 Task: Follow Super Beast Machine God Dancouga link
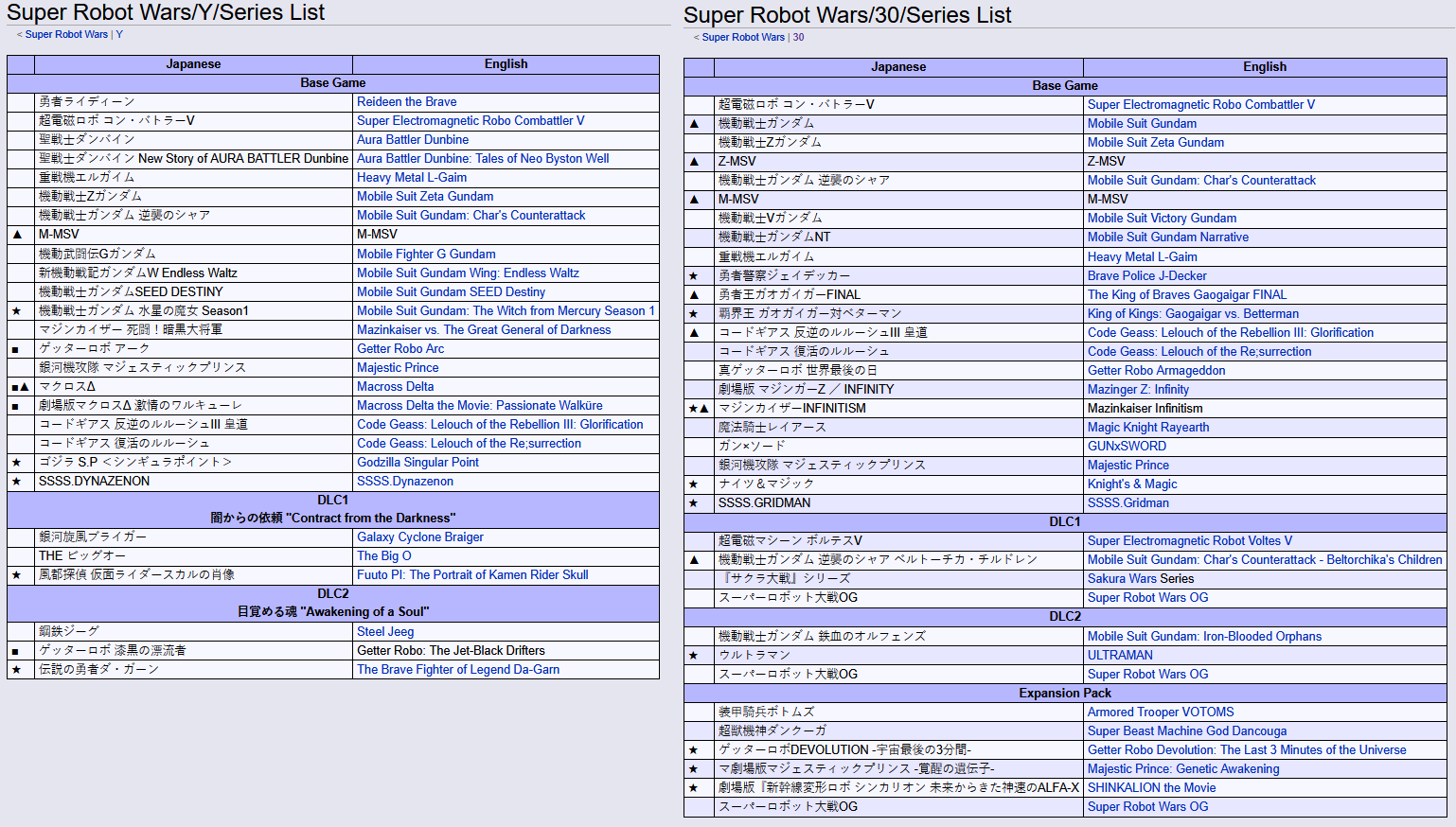pos(1187,731)
